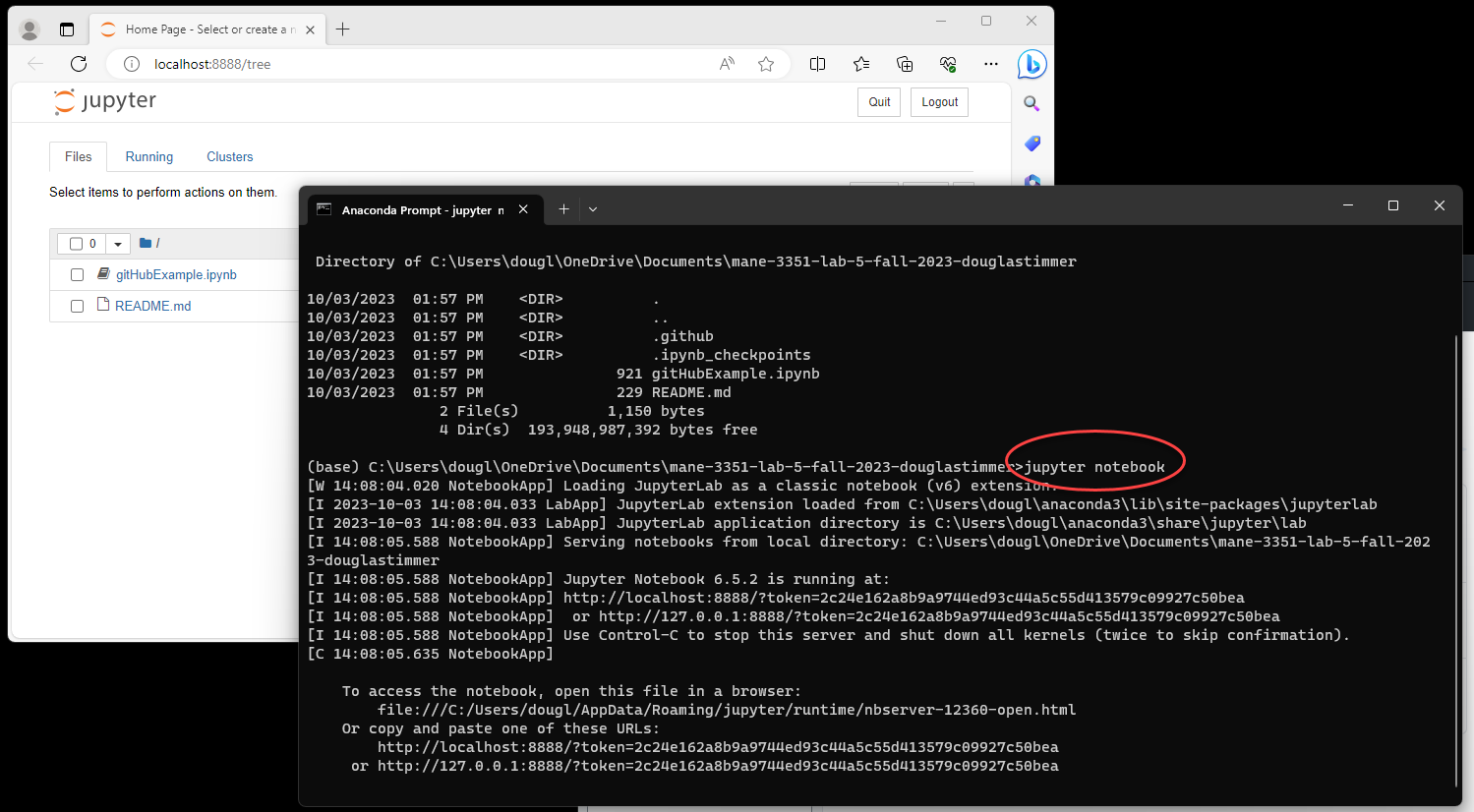Screen dimensions: 1474x812
Task: Click the Quit button
Action: [x=879, y=102]
